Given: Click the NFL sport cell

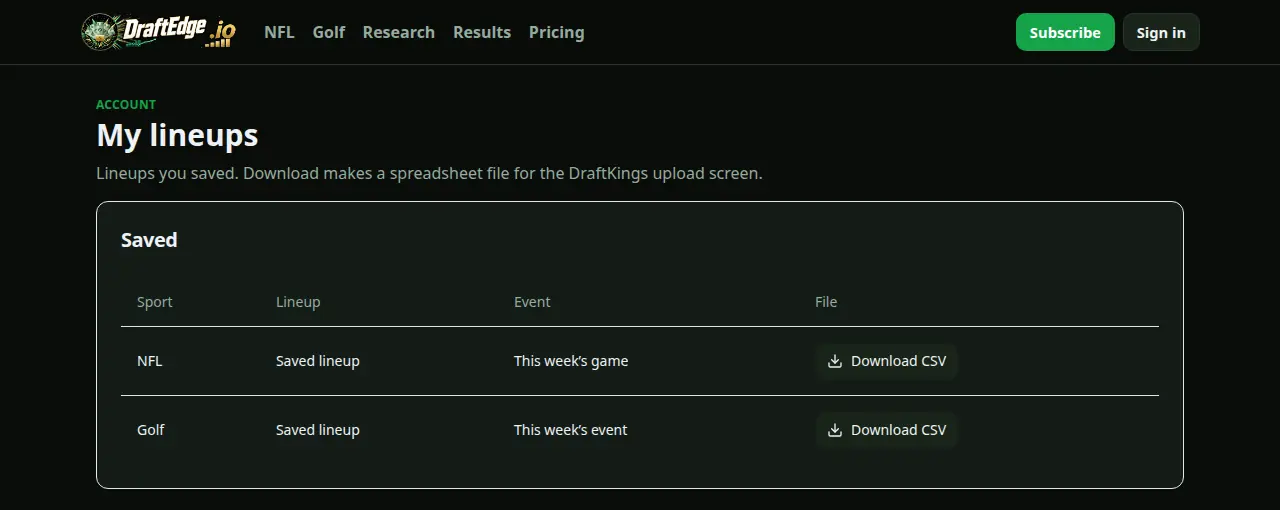Looking at the screenshot, I should coord(149,361).
